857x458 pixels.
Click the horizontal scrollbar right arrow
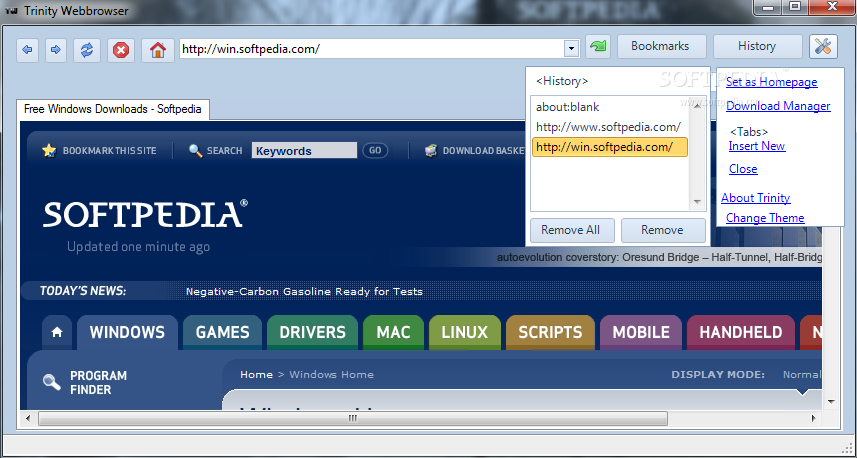coord(813,419)
